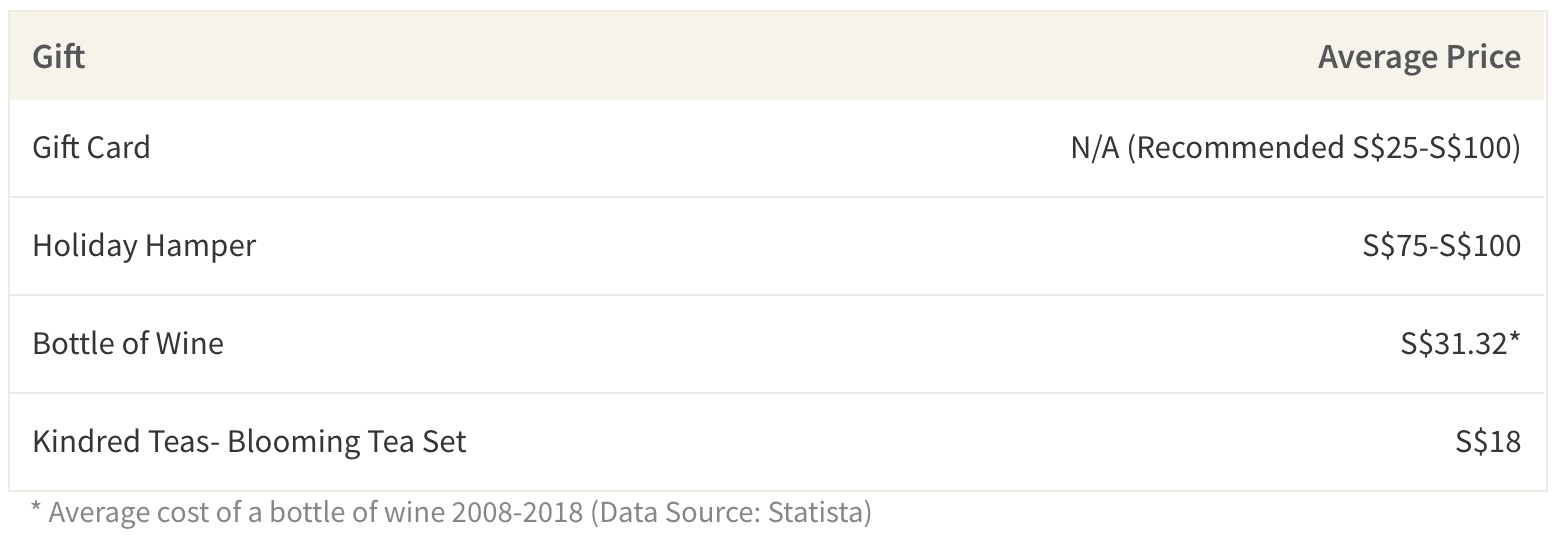
Task: Click the Average Price column header
Action: (x=1418, y=57)
